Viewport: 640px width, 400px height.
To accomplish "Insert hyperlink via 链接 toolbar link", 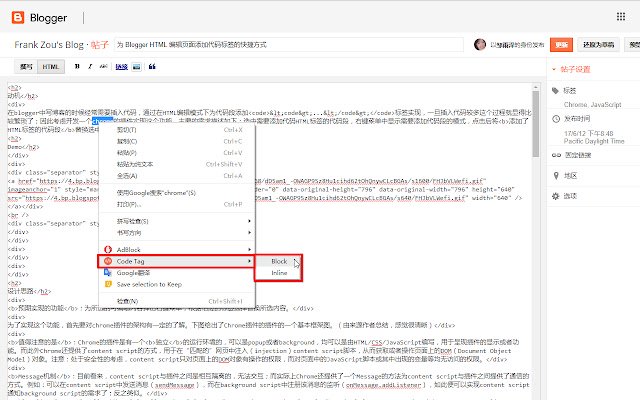I will [x=121, y=67].
